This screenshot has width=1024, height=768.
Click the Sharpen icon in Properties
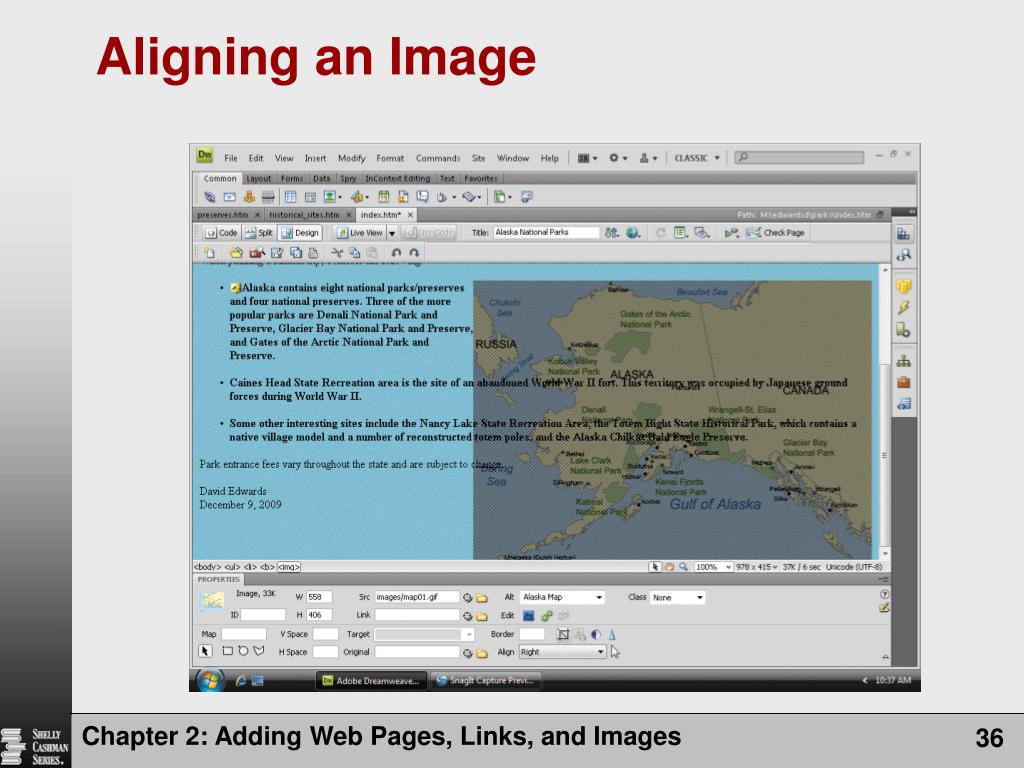(612, 634)
